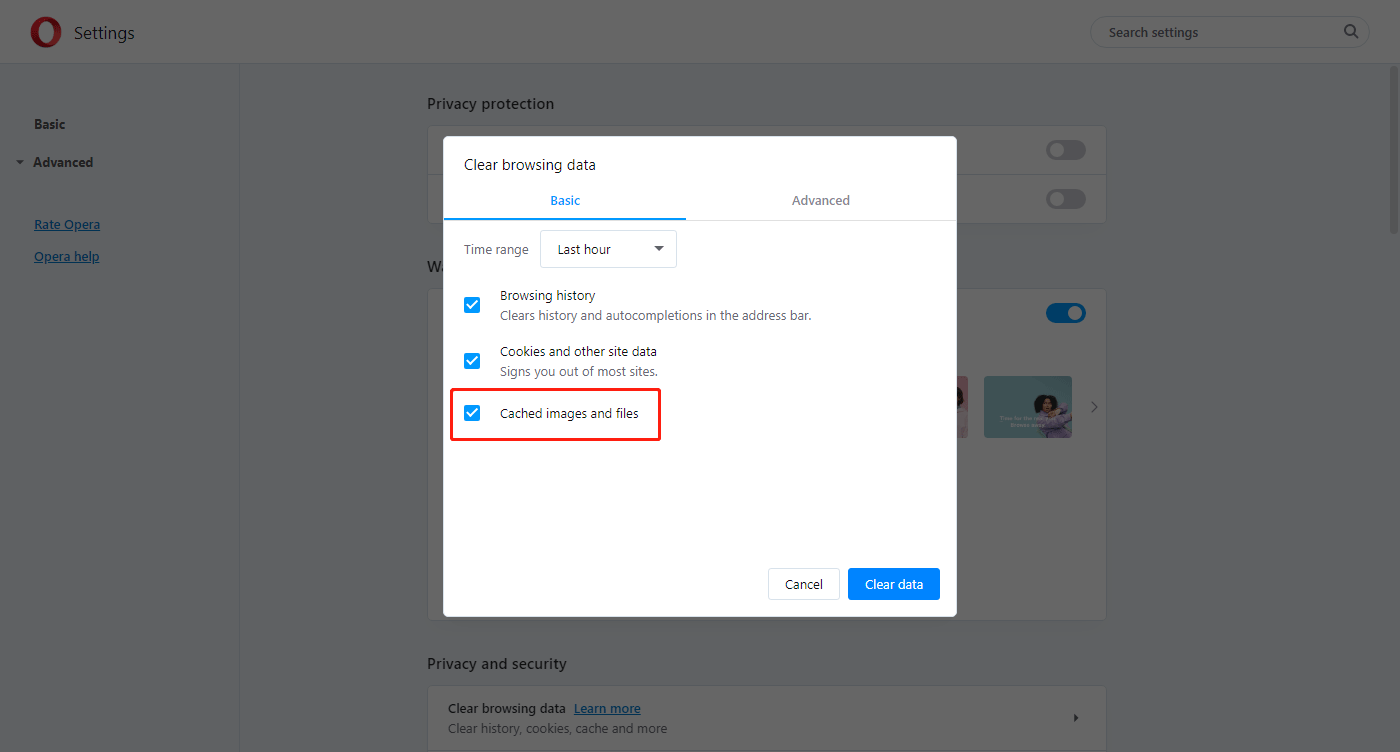1400x752 pixels.
Task: Click the Opera logo icon
Action: (45, 31)
